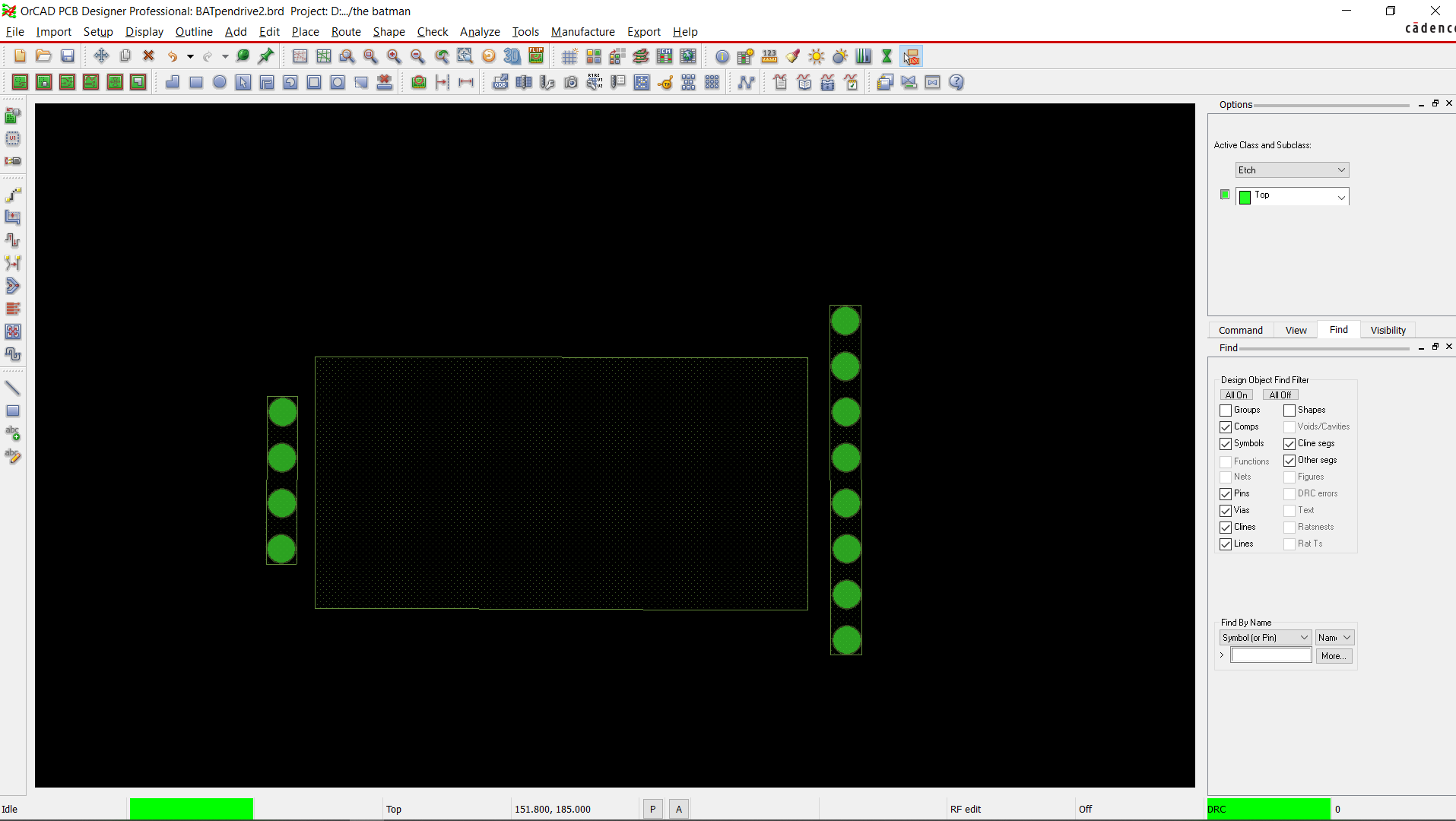Enable the Nets find filter
Image resolution: width=1456 pixels, height=821 pixels.
point(1226,477)
